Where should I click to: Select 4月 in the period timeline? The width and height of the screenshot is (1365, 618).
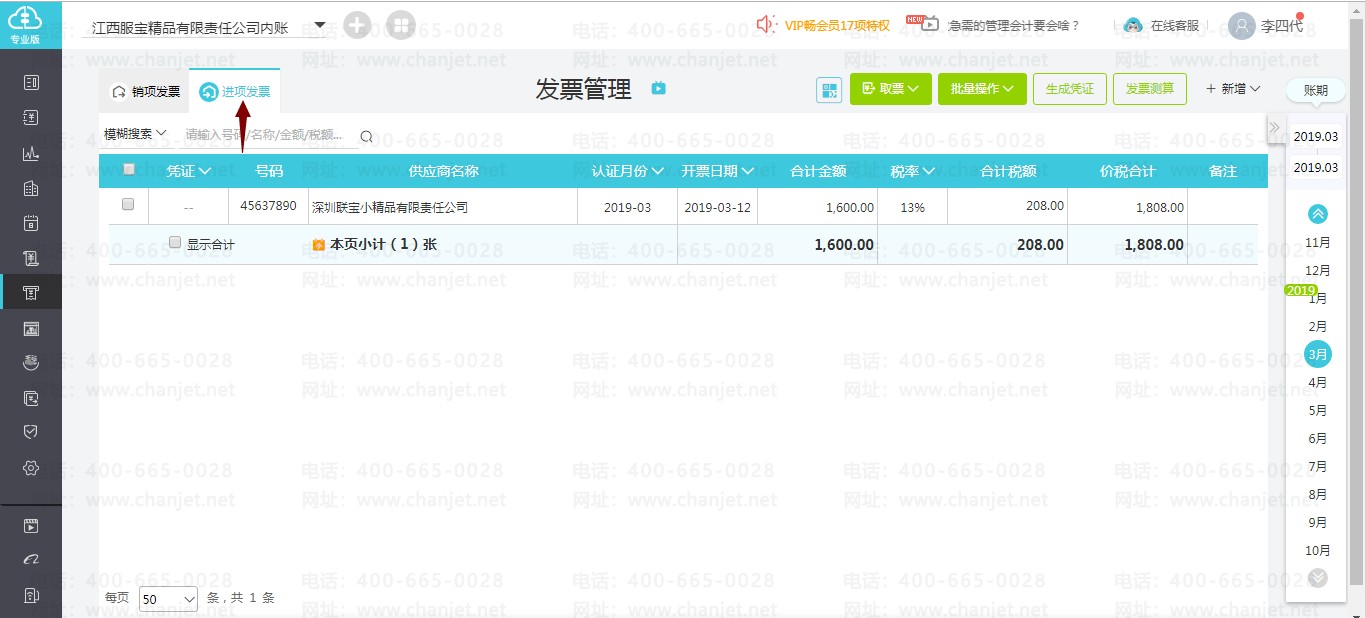click(1318, 382)
